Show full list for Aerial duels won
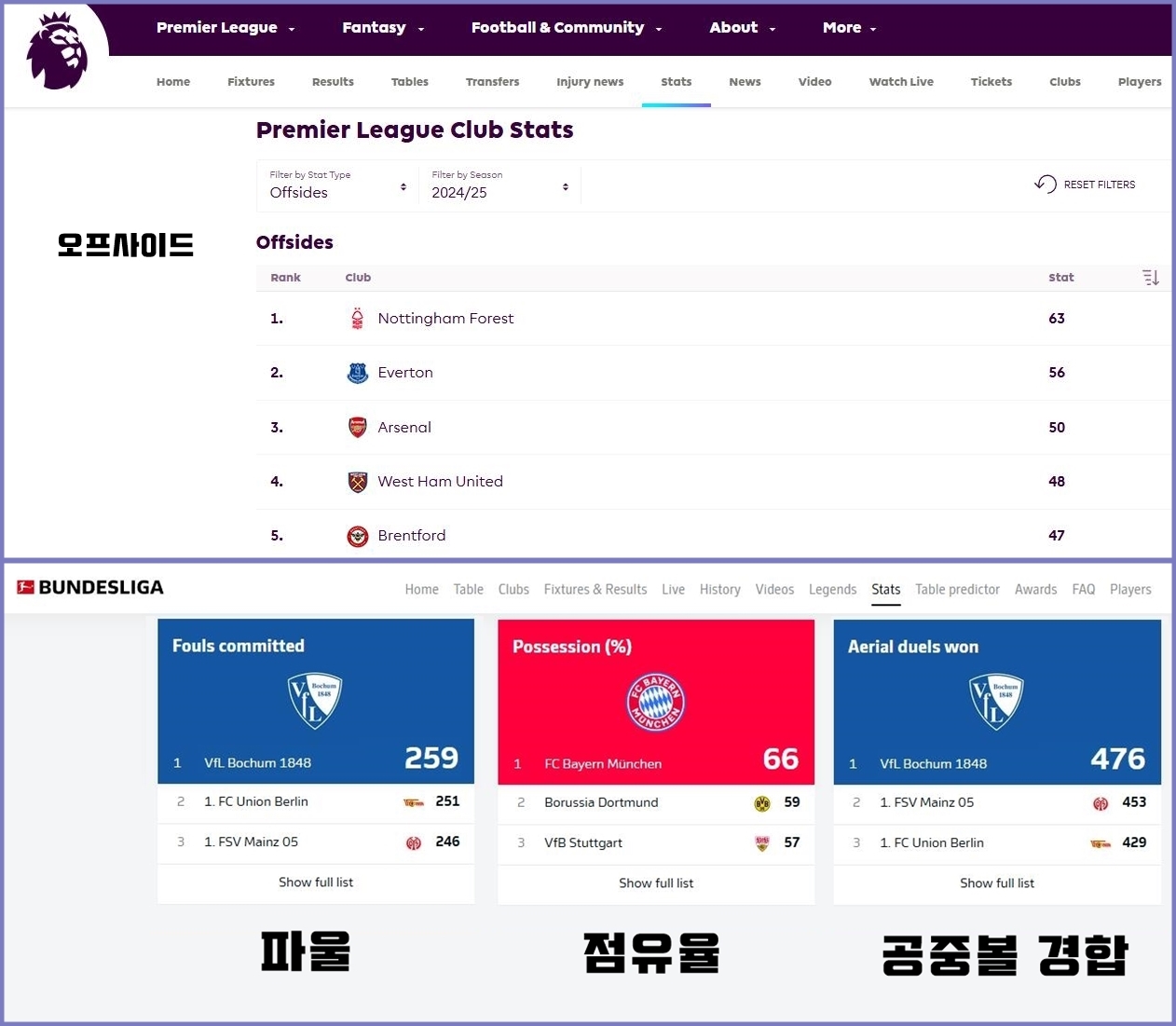1176x1026 pixels. coord(997,883)
